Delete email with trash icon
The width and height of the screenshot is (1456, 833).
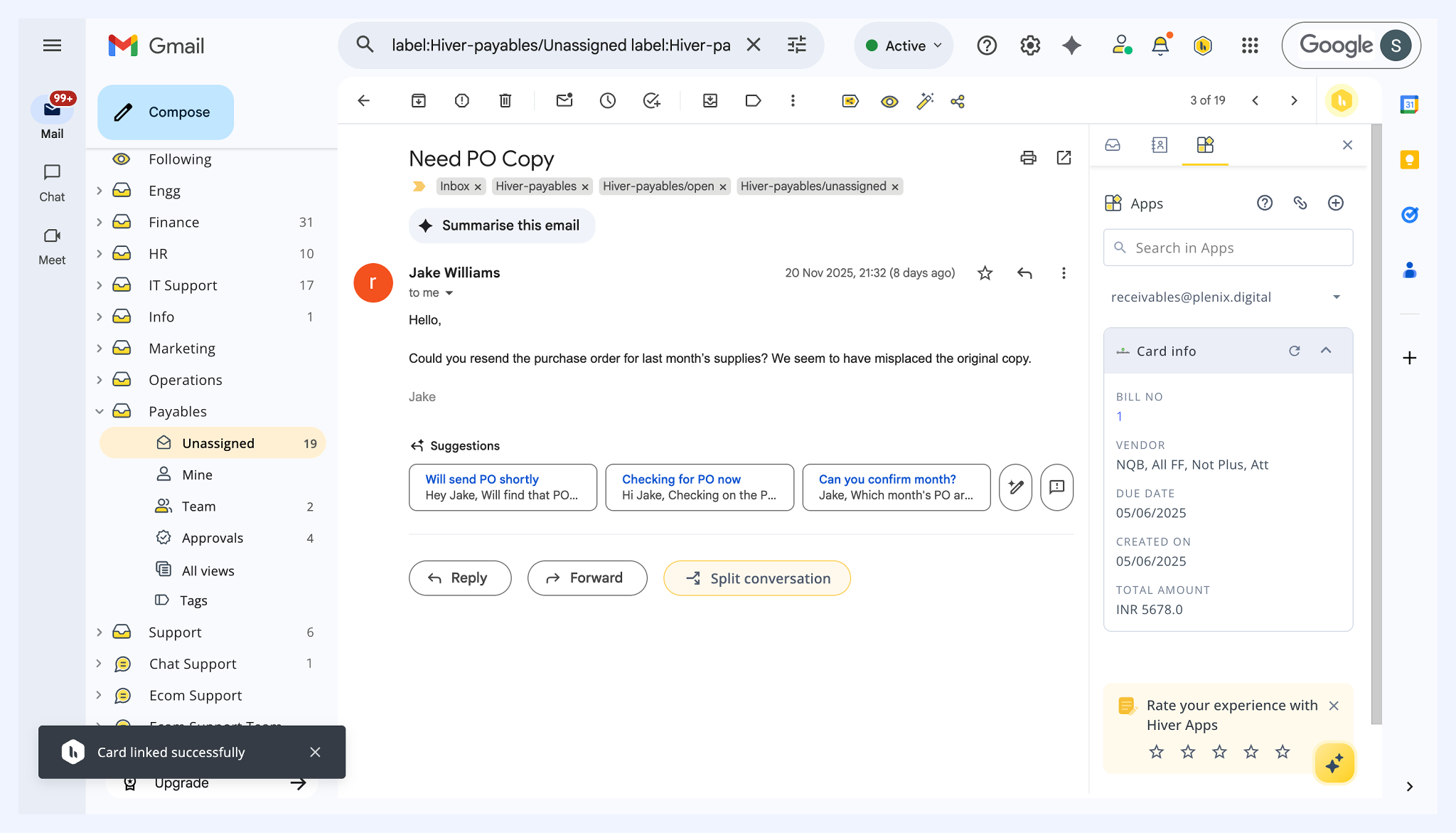(505, 101)
